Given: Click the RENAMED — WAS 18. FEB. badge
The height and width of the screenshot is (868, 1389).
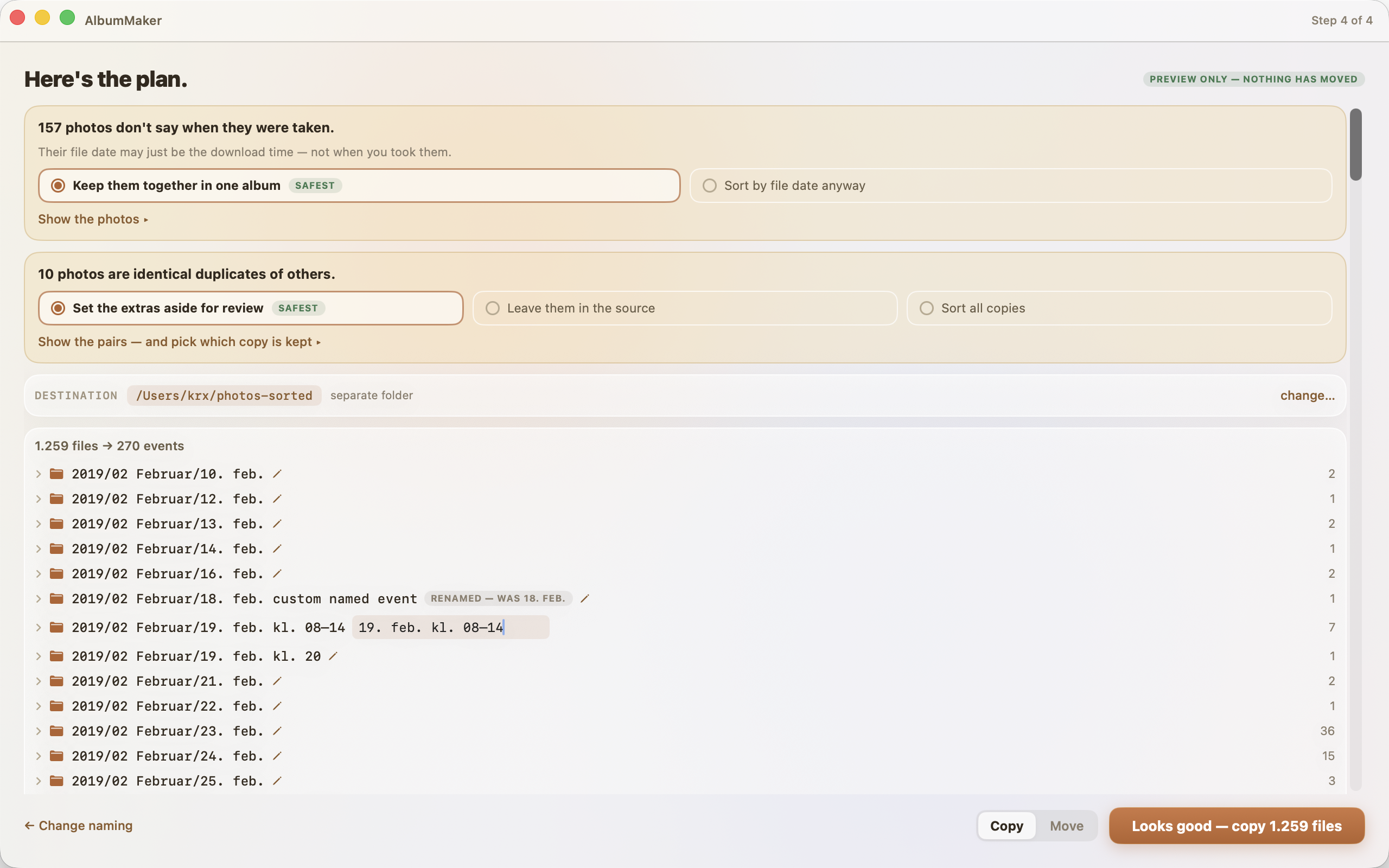Looking at the screenshot, I should coord(498,598).
